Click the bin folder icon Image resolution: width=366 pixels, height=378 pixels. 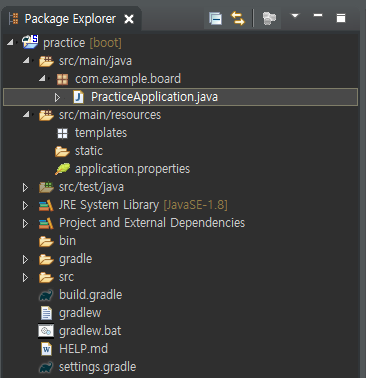pos(46,241)
